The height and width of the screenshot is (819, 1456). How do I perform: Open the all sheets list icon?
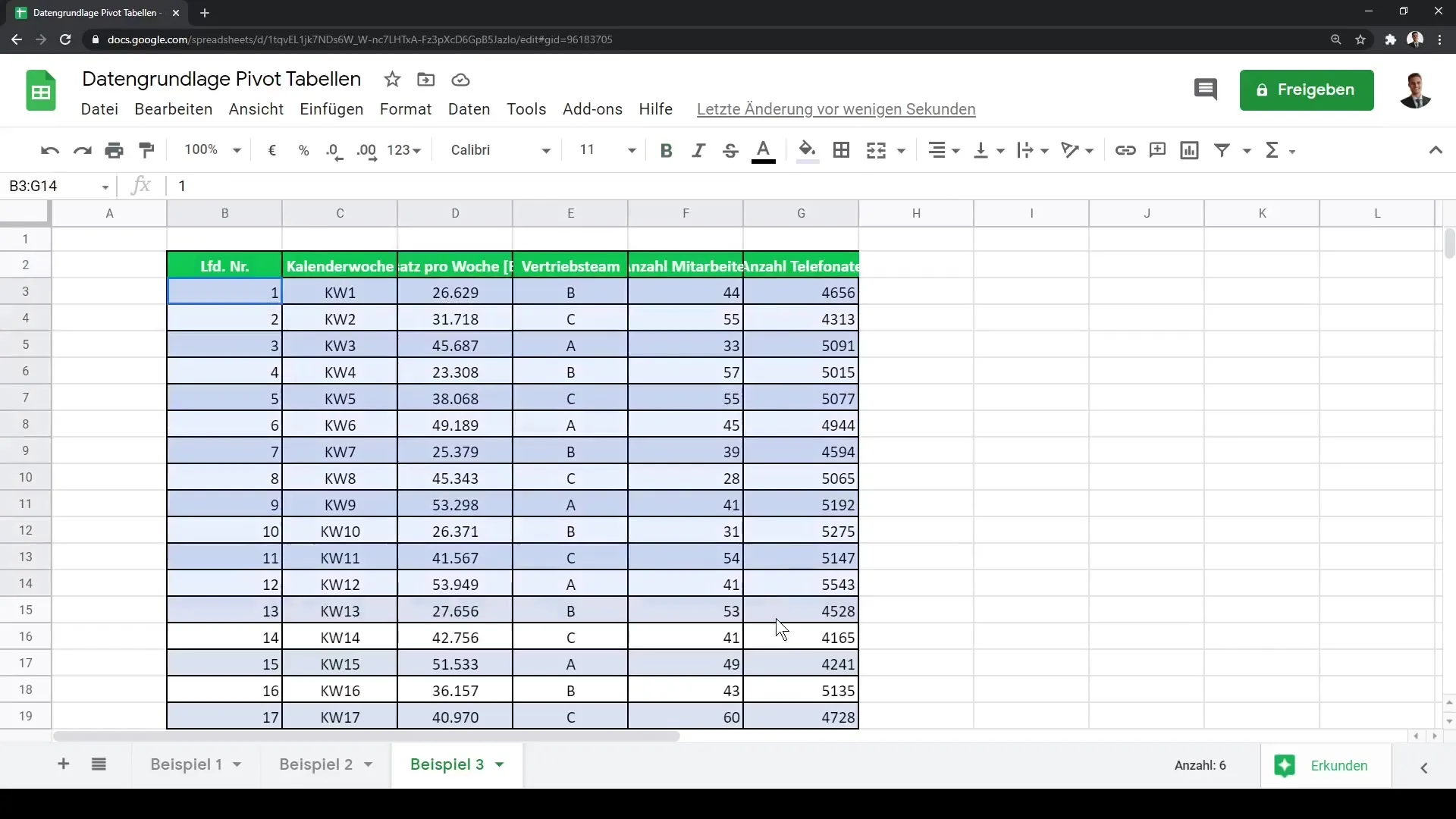click(99, 764)
